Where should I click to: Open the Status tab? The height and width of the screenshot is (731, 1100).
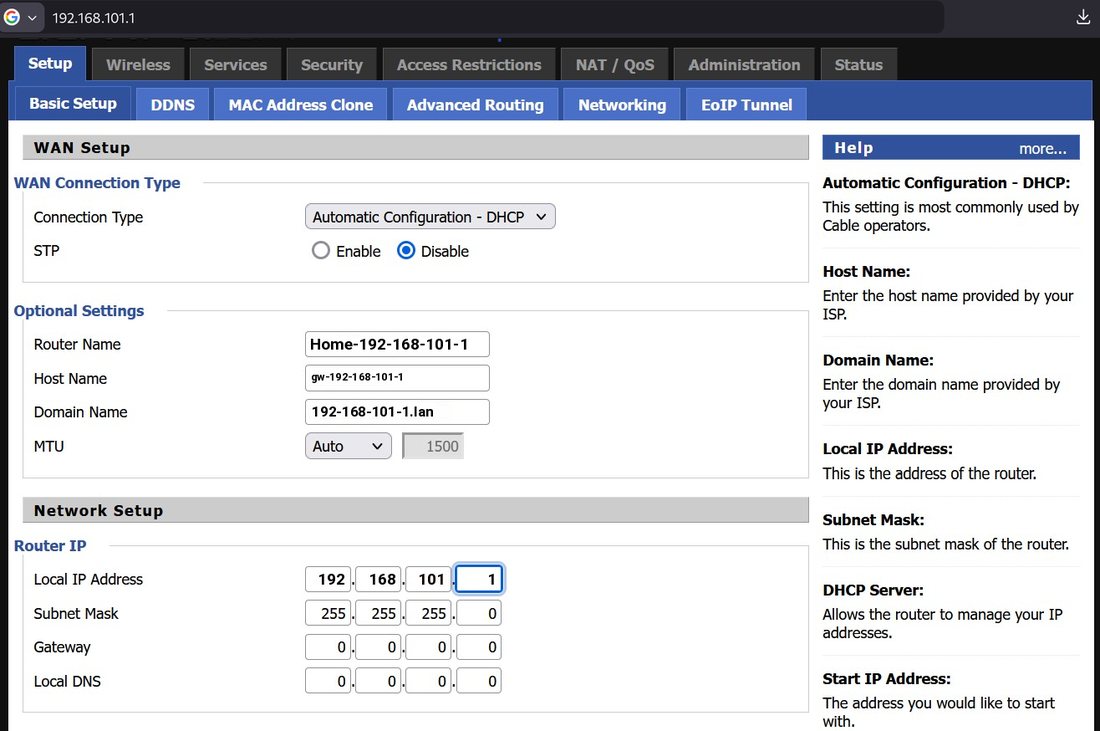858,65
